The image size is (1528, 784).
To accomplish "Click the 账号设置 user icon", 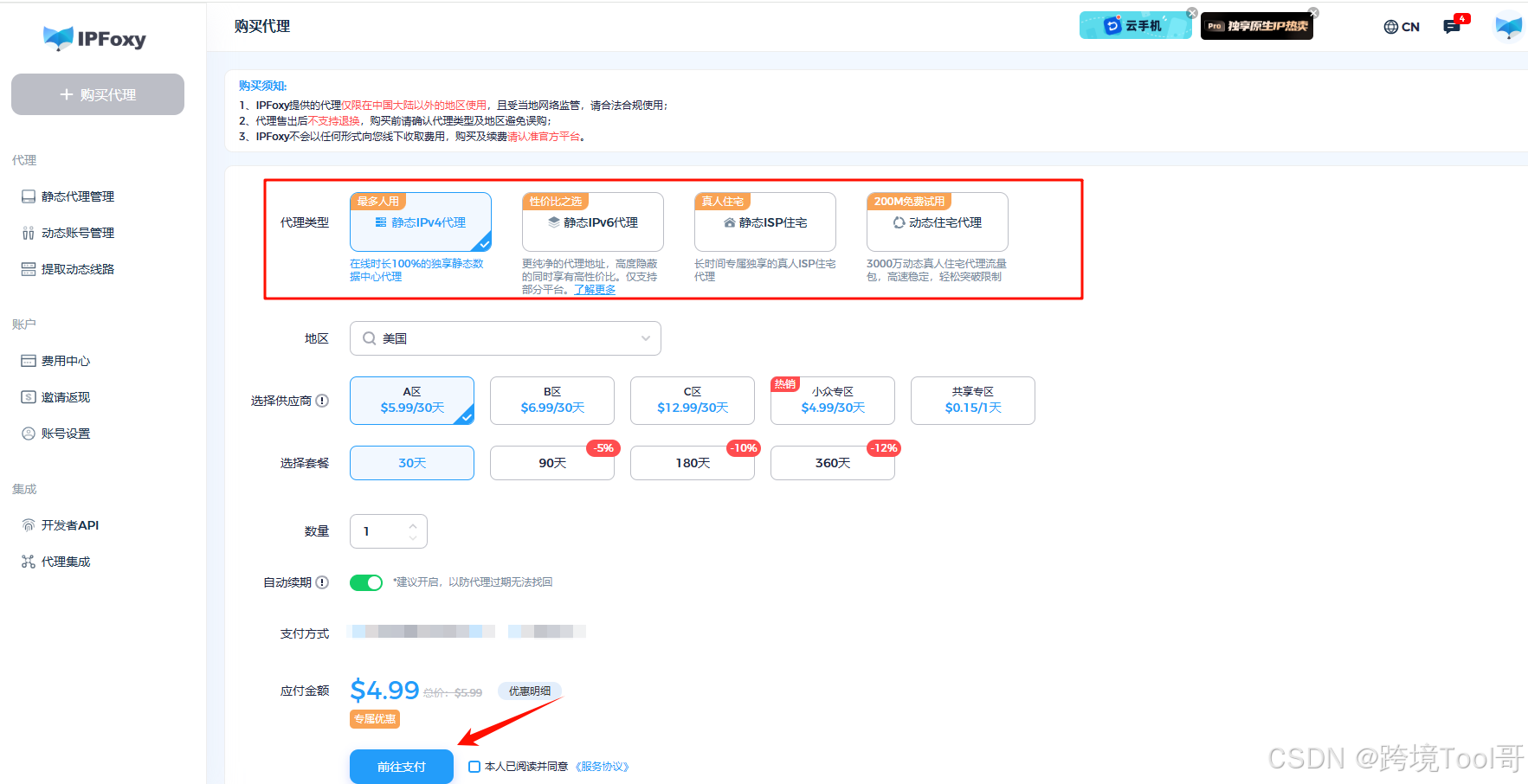I will click(x=29, y=434).
